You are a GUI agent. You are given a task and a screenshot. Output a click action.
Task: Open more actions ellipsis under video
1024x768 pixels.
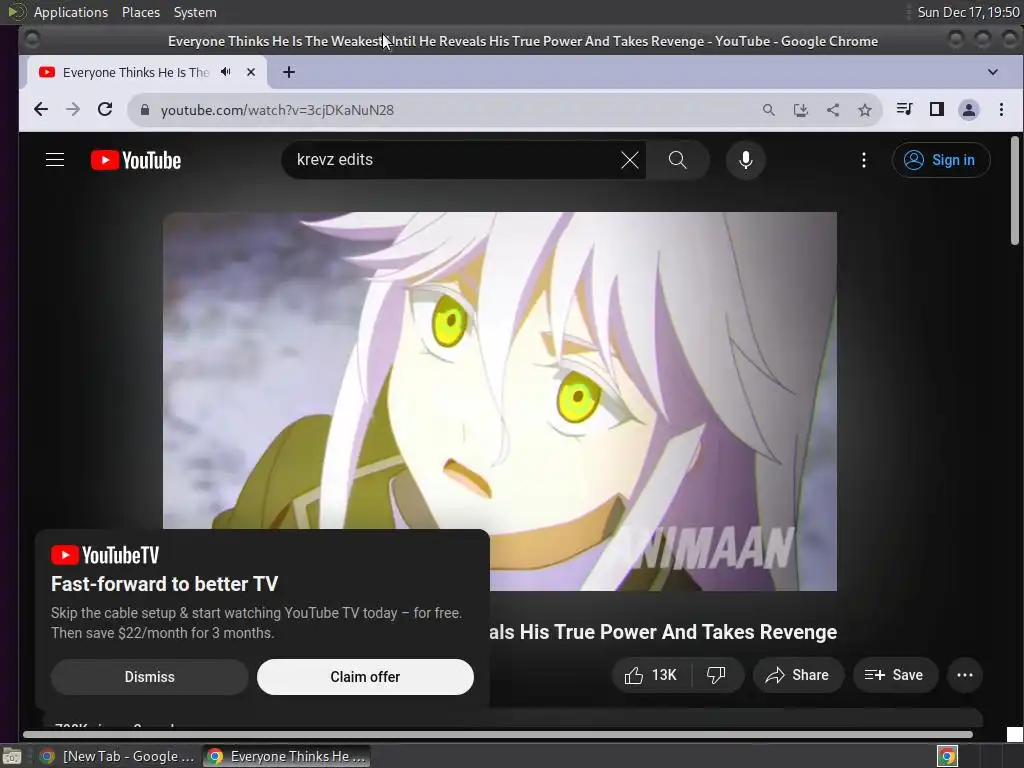point(965,675)
